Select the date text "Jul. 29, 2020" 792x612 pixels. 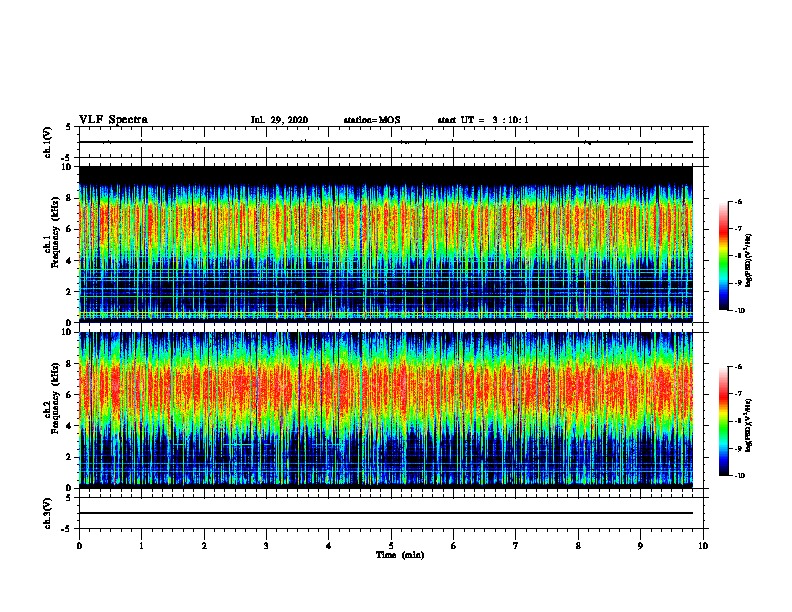279,120
